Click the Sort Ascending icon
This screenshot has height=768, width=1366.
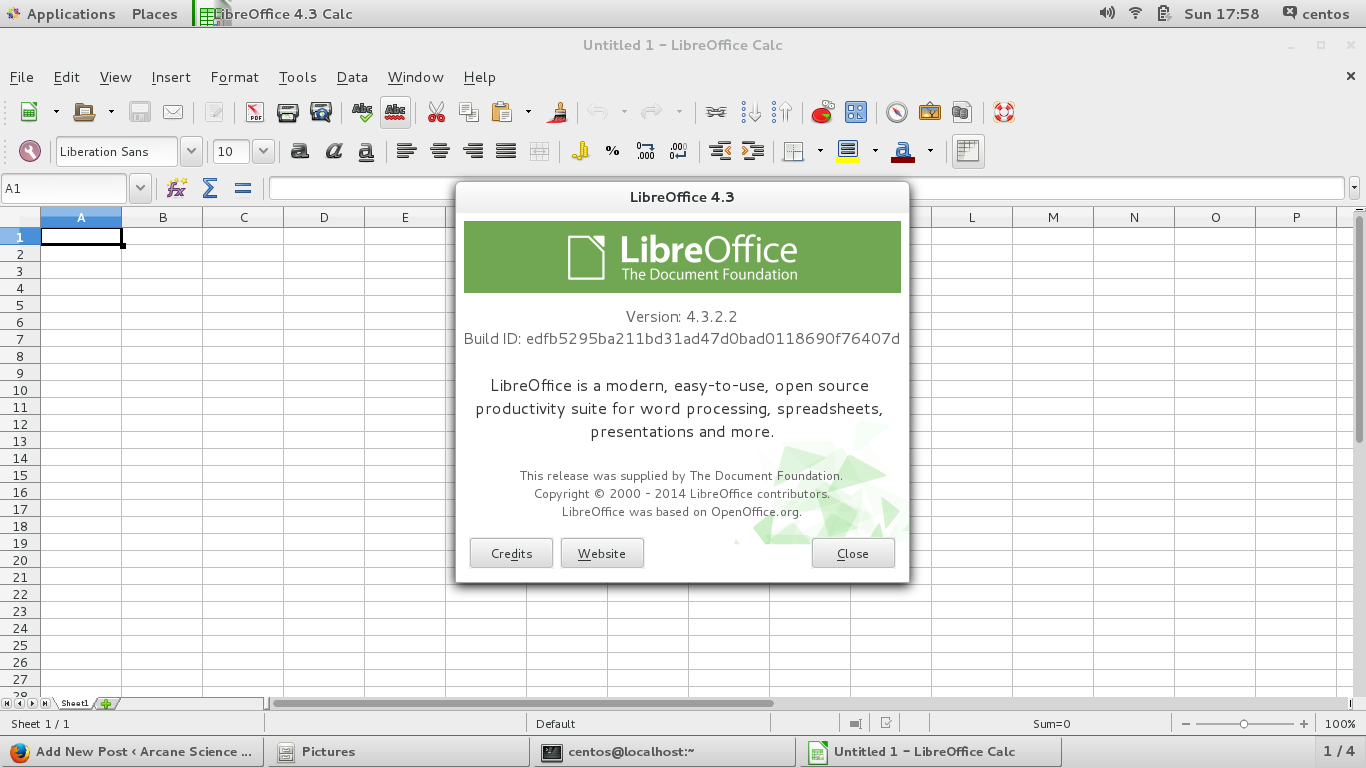point(750,112)
